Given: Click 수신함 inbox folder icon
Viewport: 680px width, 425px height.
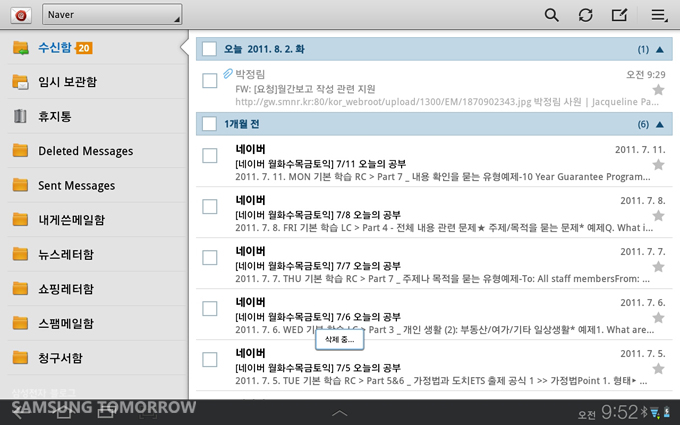Looking at the screenshot, I should pyautogui.click(x=20, y=48).
